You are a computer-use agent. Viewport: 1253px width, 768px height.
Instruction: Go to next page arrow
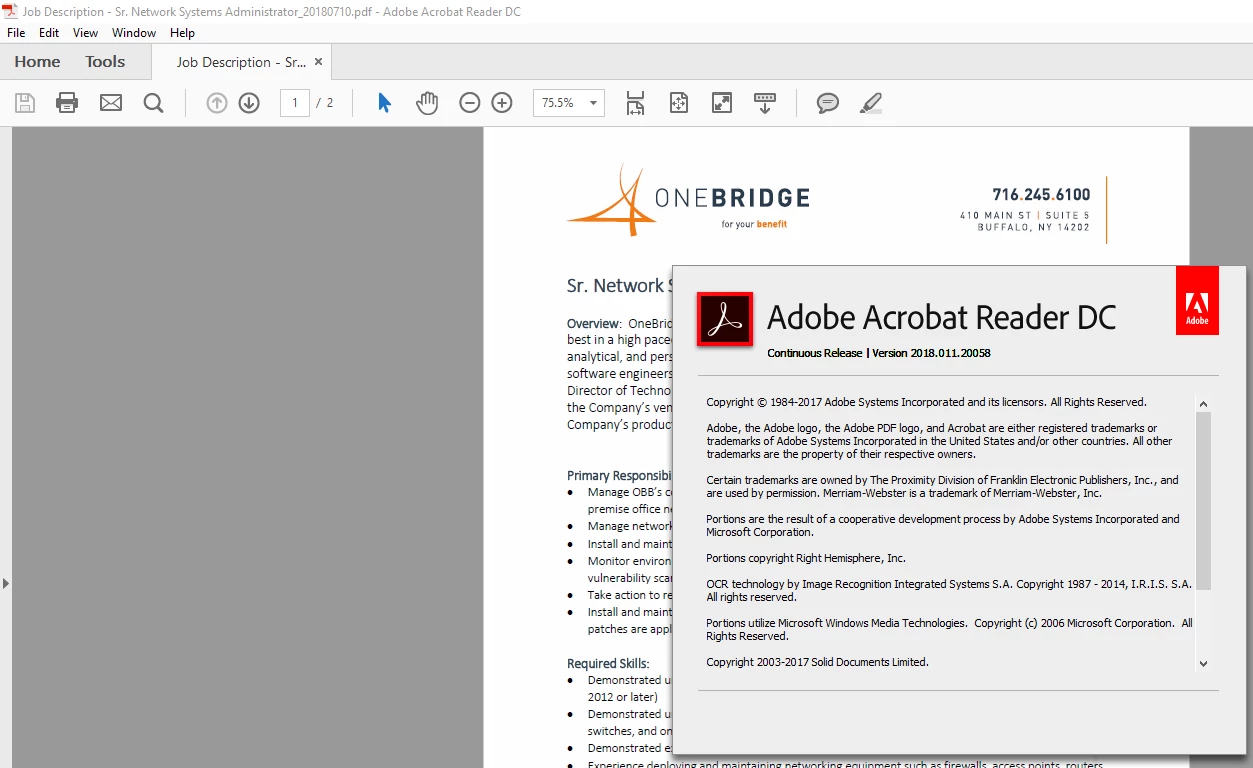click(249, 103)
